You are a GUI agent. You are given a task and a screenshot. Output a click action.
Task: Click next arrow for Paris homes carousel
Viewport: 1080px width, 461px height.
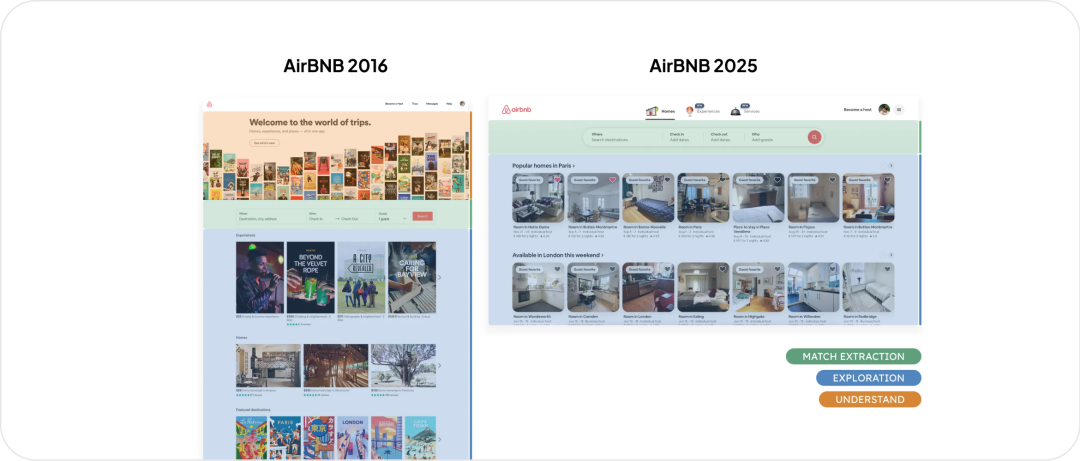pyautogui.click(x=890, y=165)
